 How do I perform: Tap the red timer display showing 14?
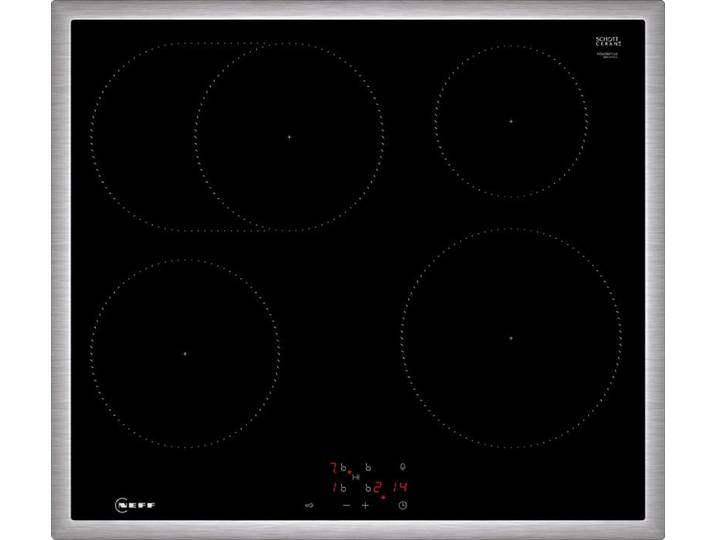click(400, 487)
